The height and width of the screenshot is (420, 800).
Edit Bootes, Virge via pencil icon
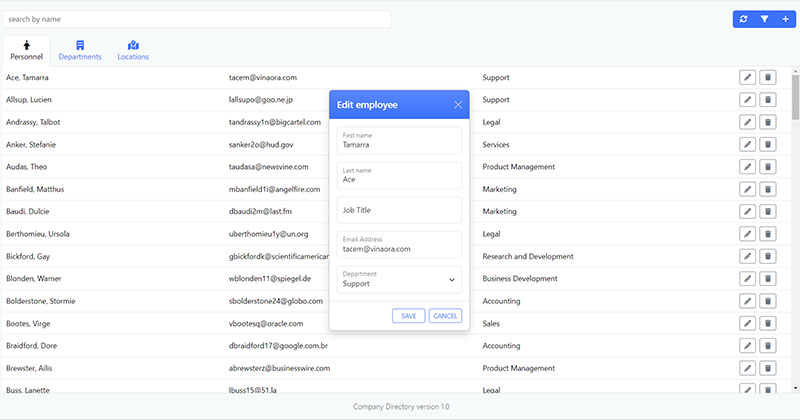tap(747, 323)
